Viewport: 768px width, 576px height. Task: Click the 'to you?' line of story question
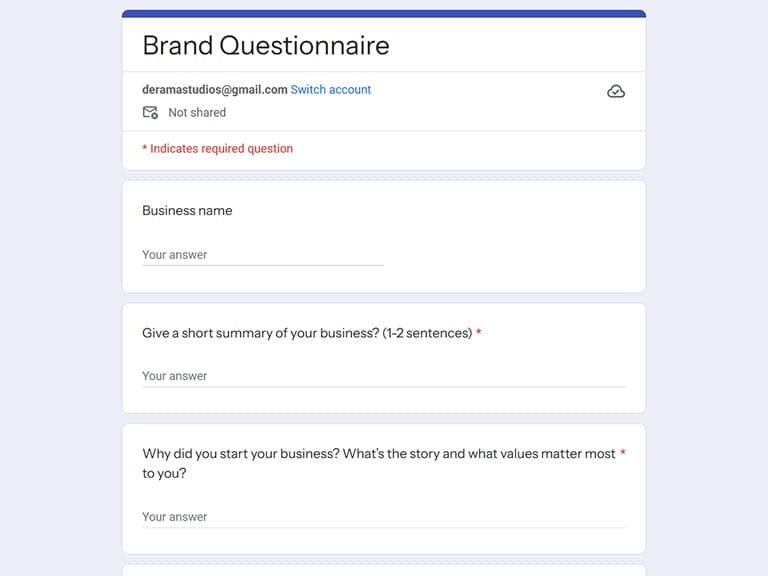click(164, 474)
